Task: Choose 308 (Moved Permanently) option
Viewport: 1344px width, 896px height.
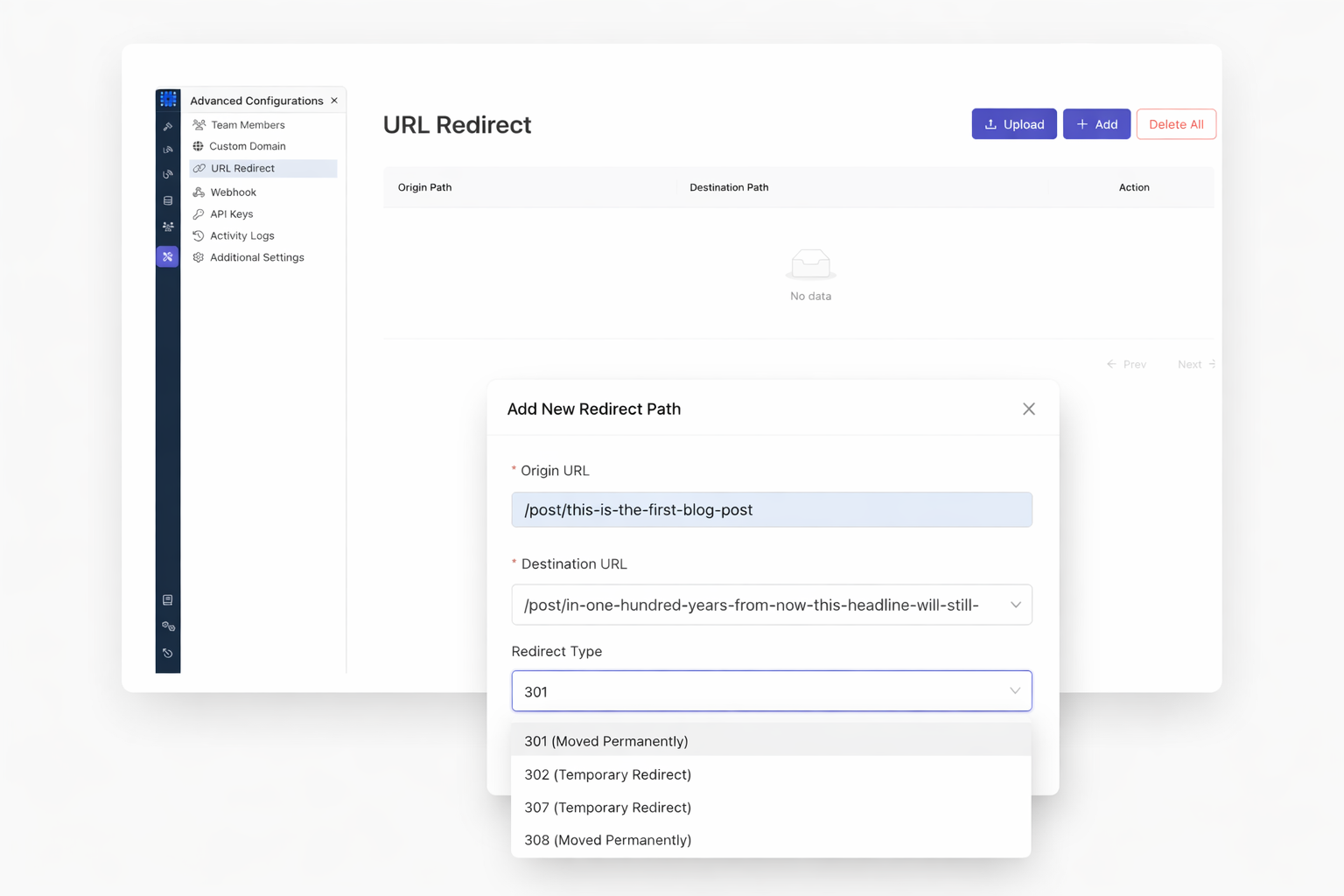Action: tap(607, 840)
